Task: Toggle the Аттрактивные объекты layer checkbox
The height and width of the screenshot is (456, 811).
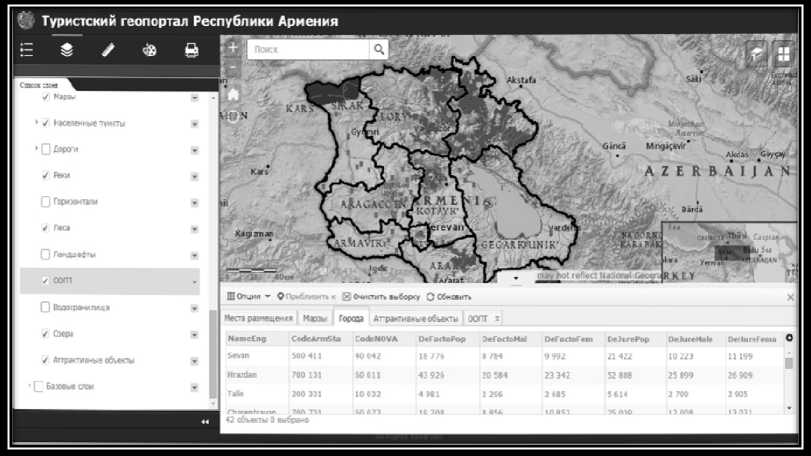Action: pyautogui.click(x=46, y=360)
